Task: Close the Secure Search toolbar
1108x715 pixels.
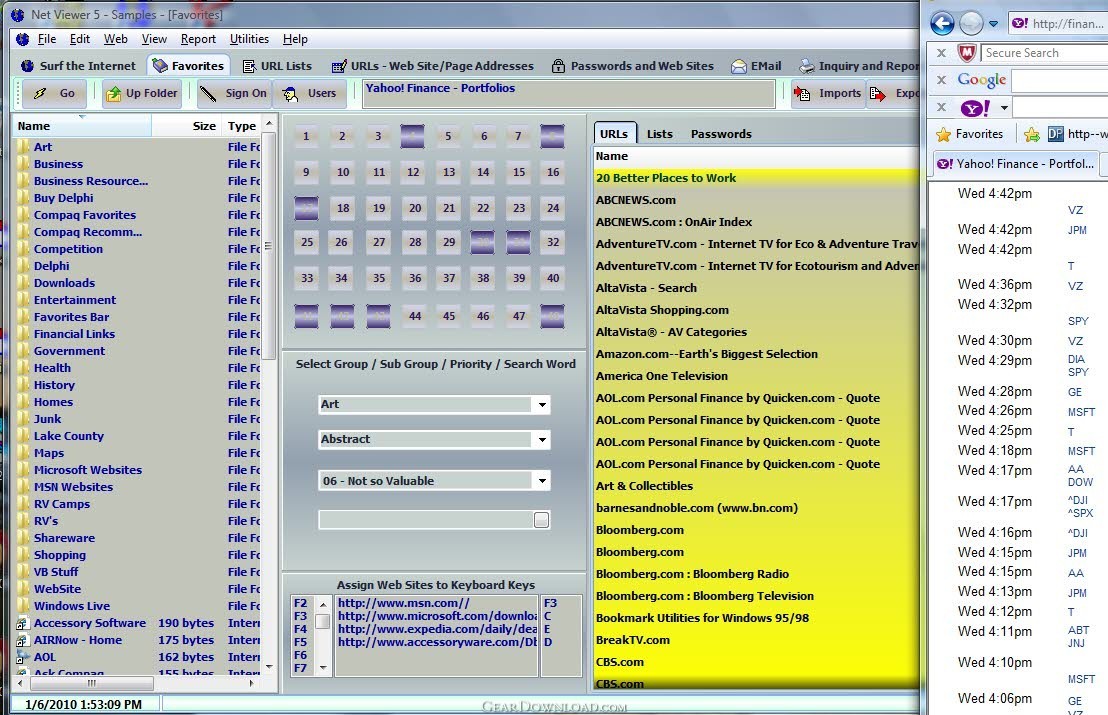Action: click(x=941, y=52)
